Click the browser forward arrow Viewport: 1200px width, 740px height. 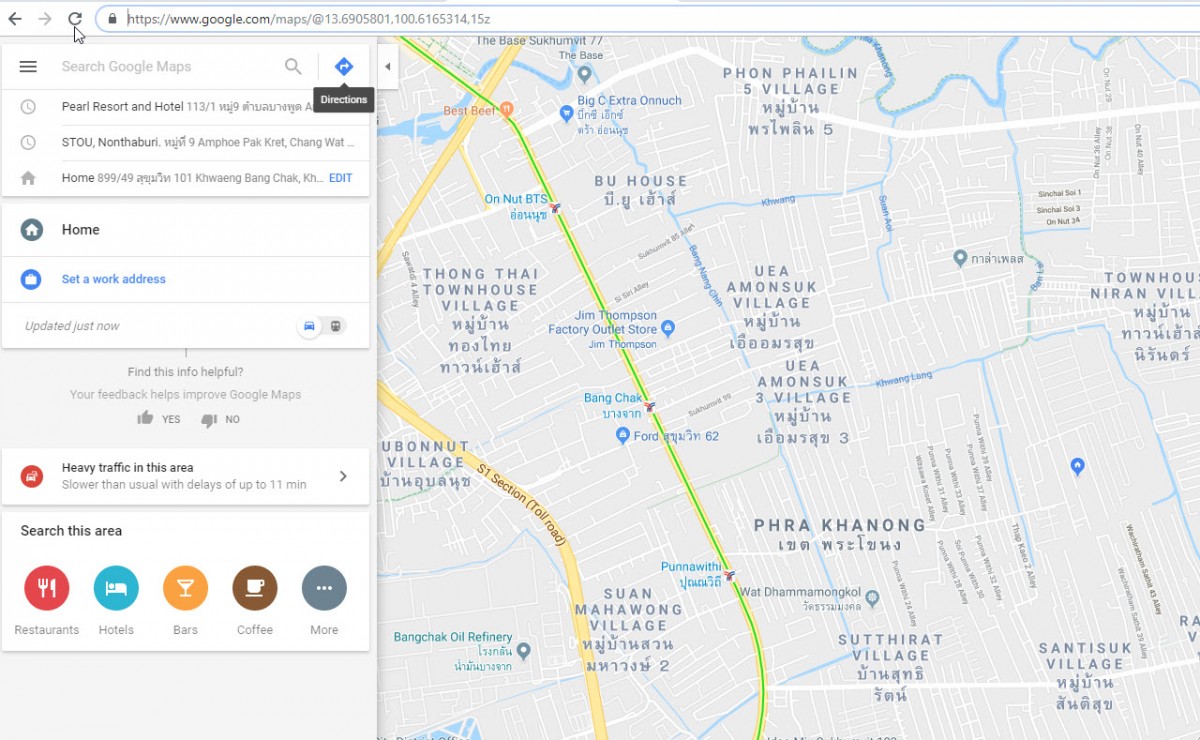click(x=45, y=19)
